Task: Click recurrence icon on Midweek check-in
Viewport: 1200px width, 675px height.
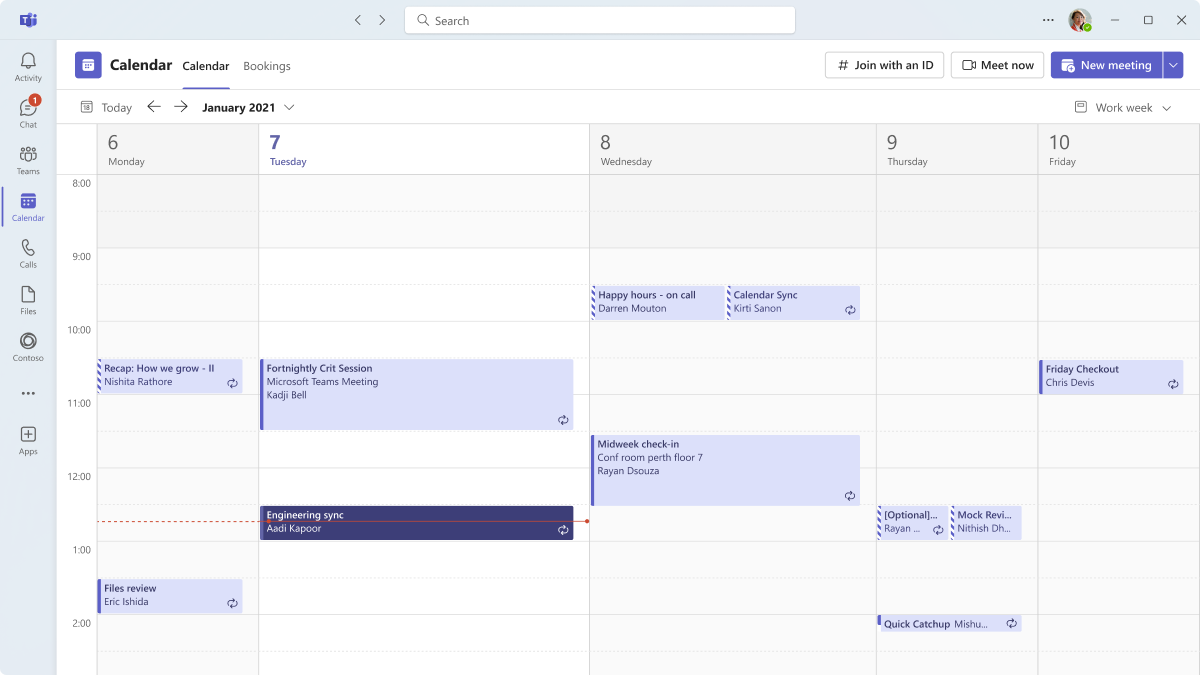Action: pos(850,496)
